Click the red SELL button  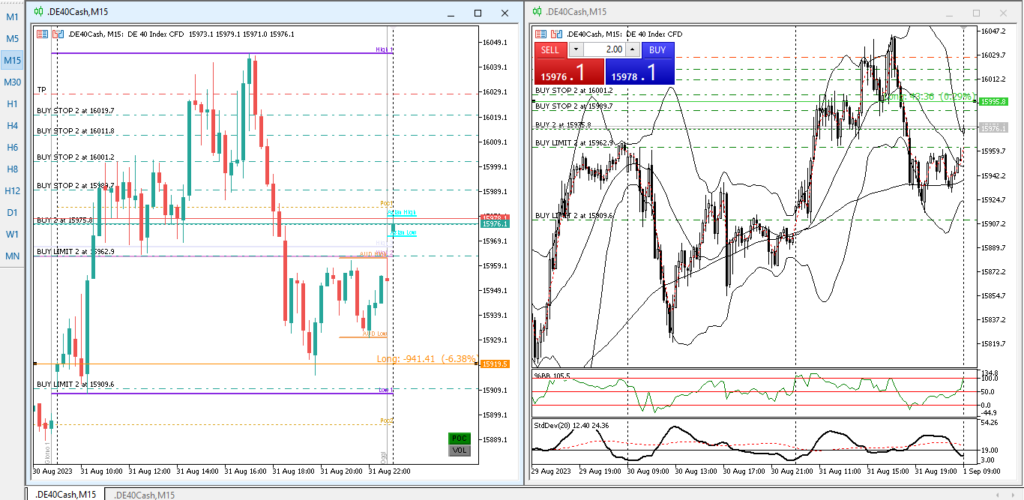tap(551, 50)
